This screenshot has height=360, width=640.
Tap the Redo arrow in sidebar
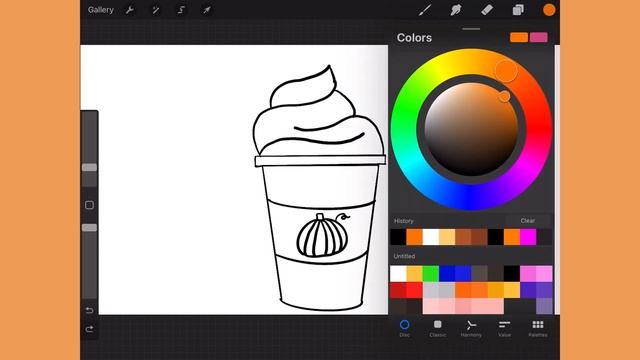(89, 329)
